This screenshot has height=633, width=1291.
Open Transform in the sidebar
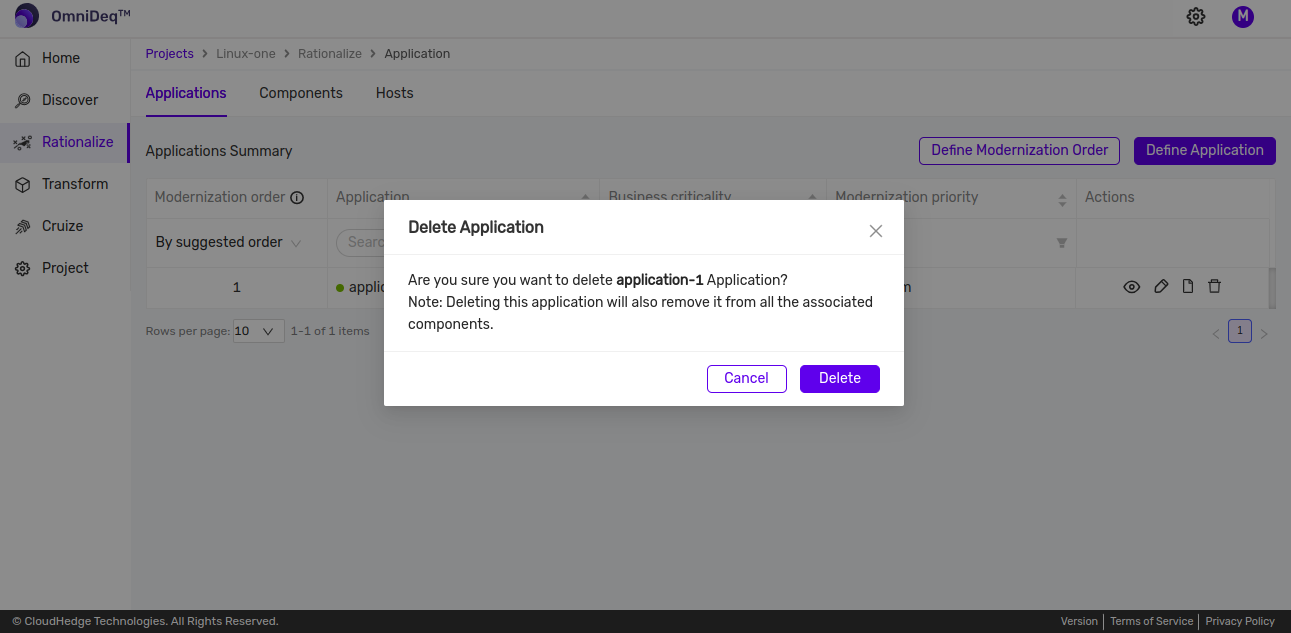(x=65, y=184)
